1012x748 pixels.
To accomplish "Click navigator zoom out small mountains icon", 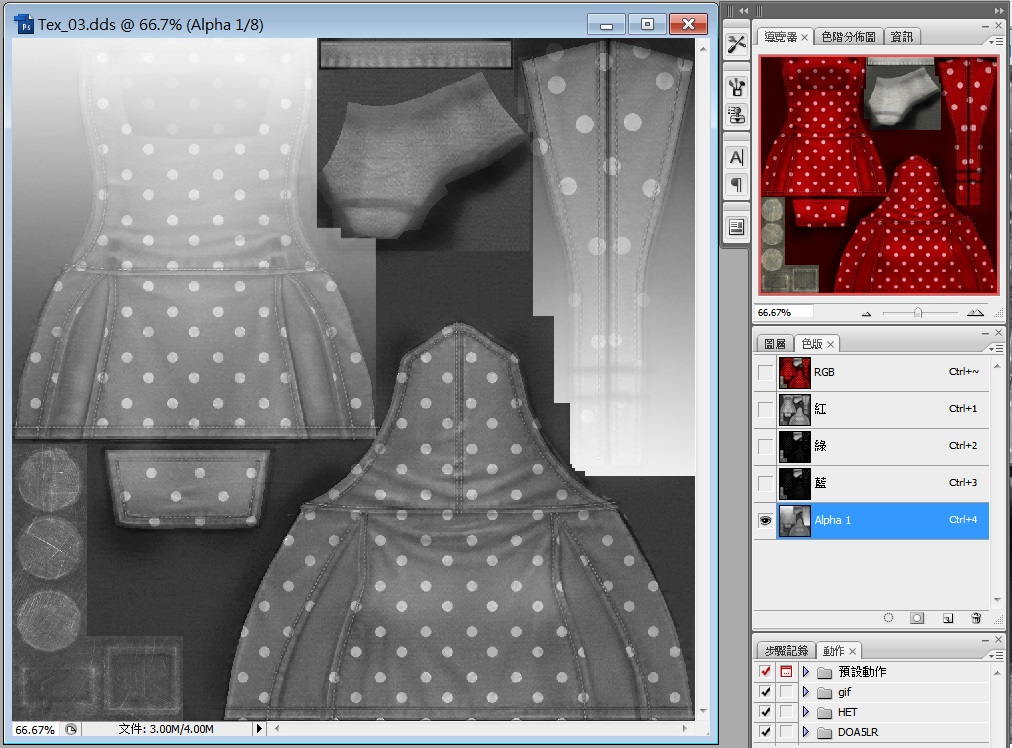I will [x=866, y=314].
